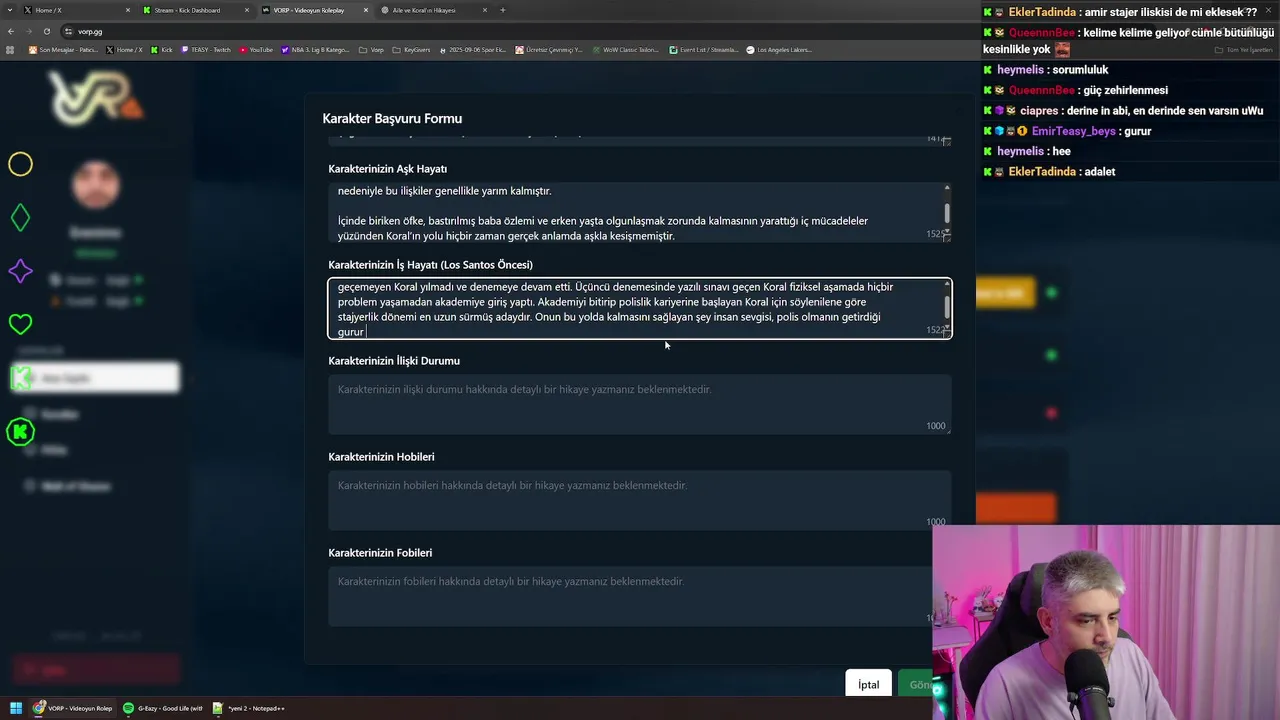Click the İş Hayatı field scrollbar
This screenshot has width=1280, height=720.
(x=947, y=308)
